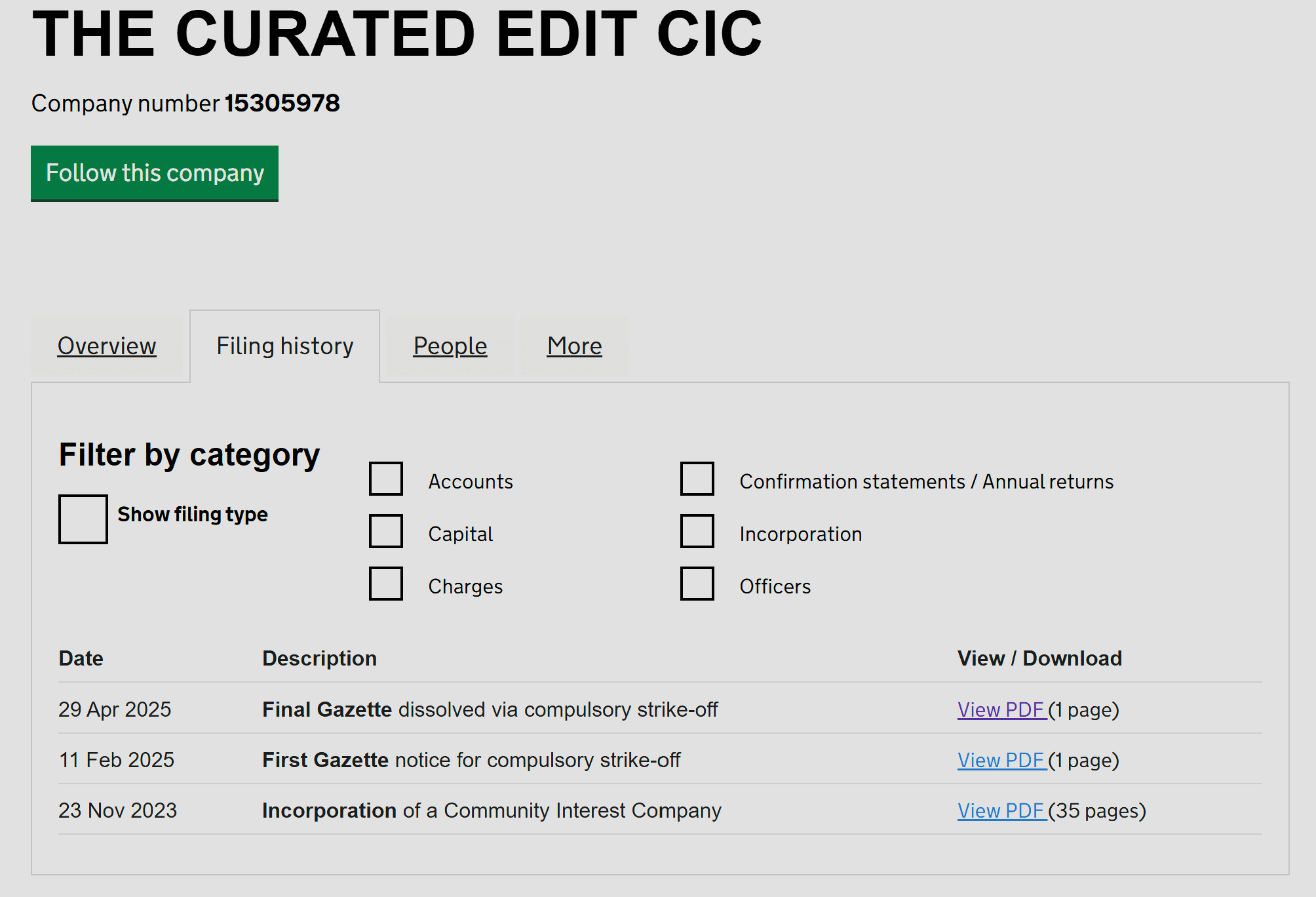Click THE CURATED EDIT CIC heading

397,33
